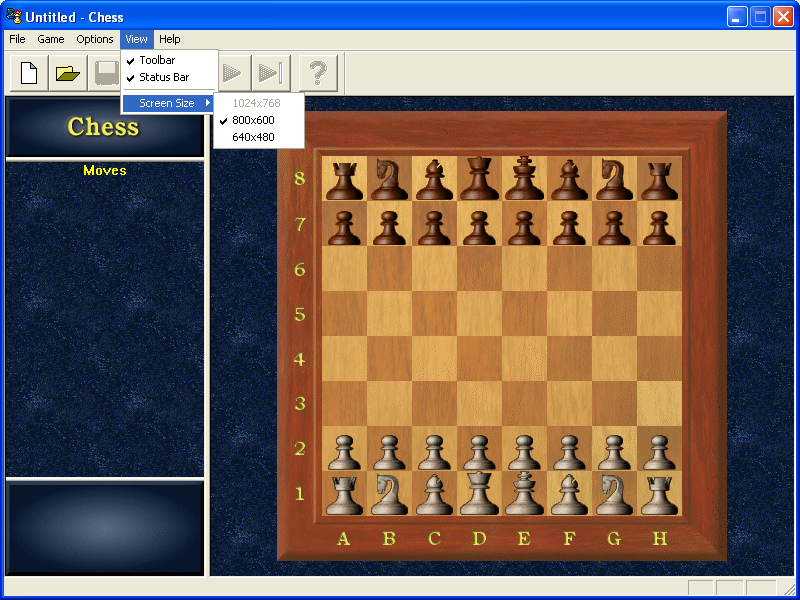Toggle the Status Bar option

(x=165, y=77)
